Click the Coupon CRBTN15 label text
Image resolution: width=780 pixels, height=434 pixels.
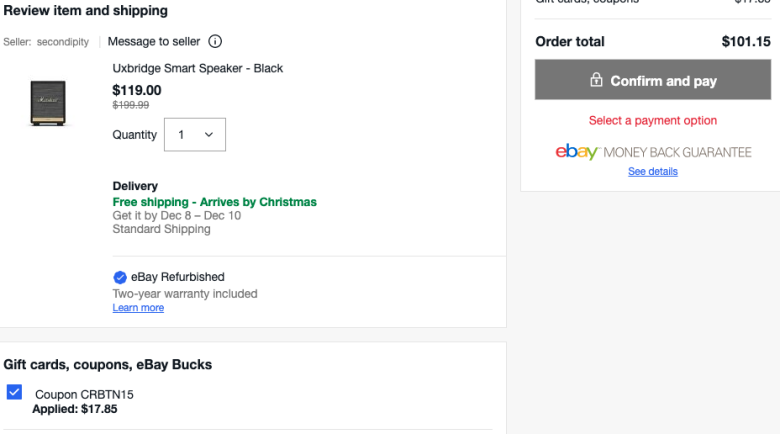click(x=84, y=395)
